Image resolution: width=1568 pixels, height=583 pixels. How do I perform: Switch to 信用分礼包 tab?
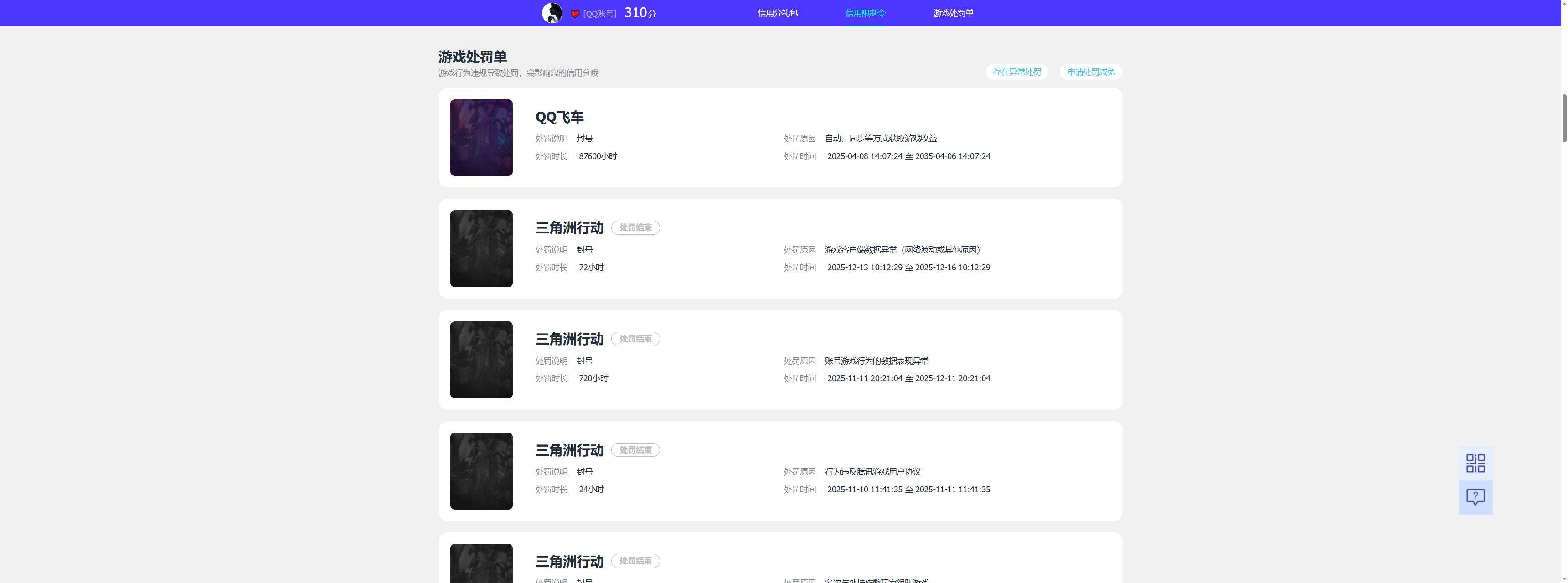777,13
